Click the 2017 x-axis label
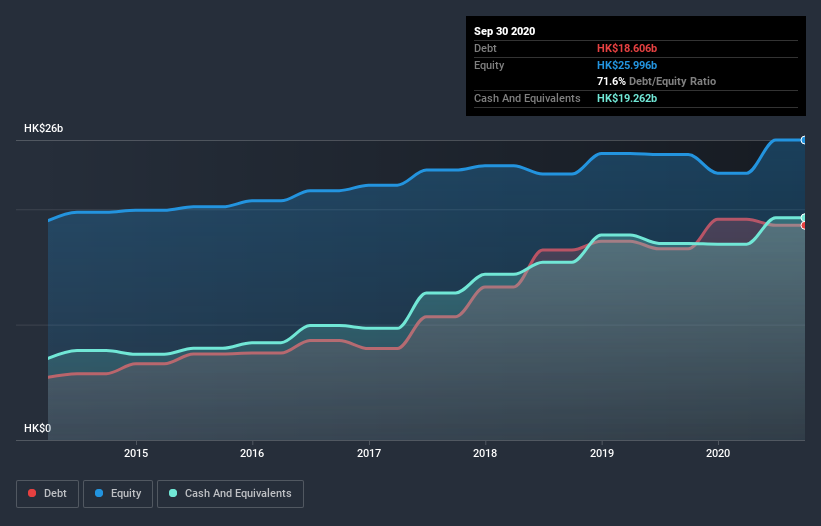This screenshot has height=526, width=821. pyautogui.click(x=369, y=453)
